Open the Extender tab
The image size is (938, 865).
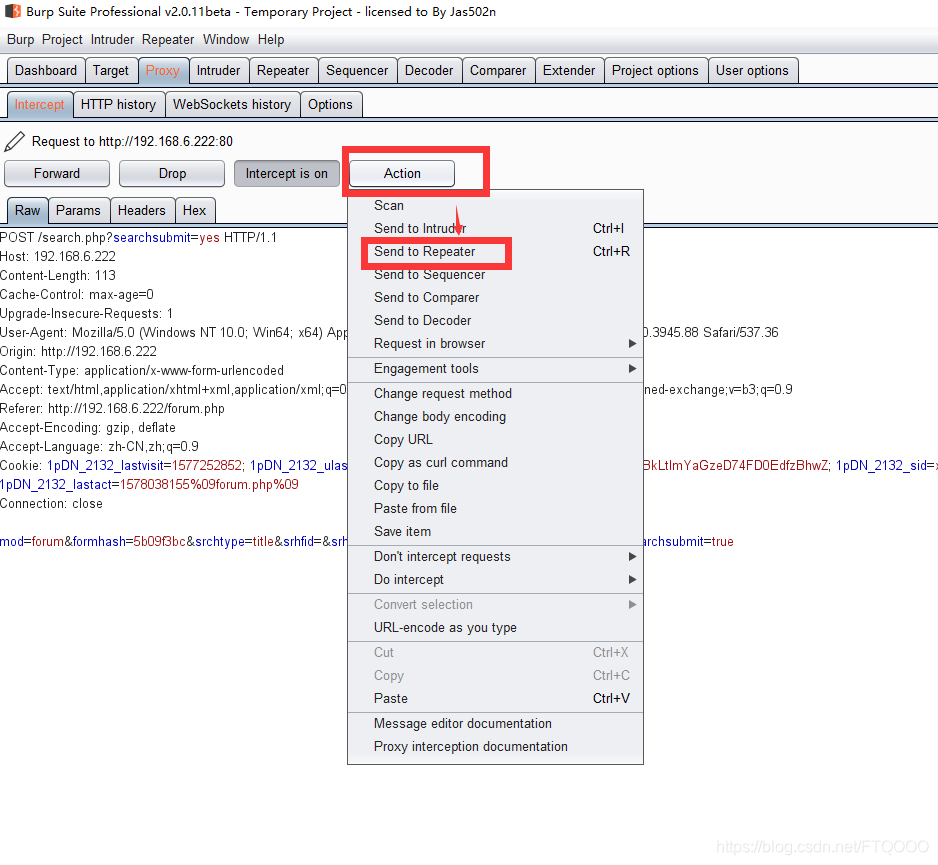(569, 71)
